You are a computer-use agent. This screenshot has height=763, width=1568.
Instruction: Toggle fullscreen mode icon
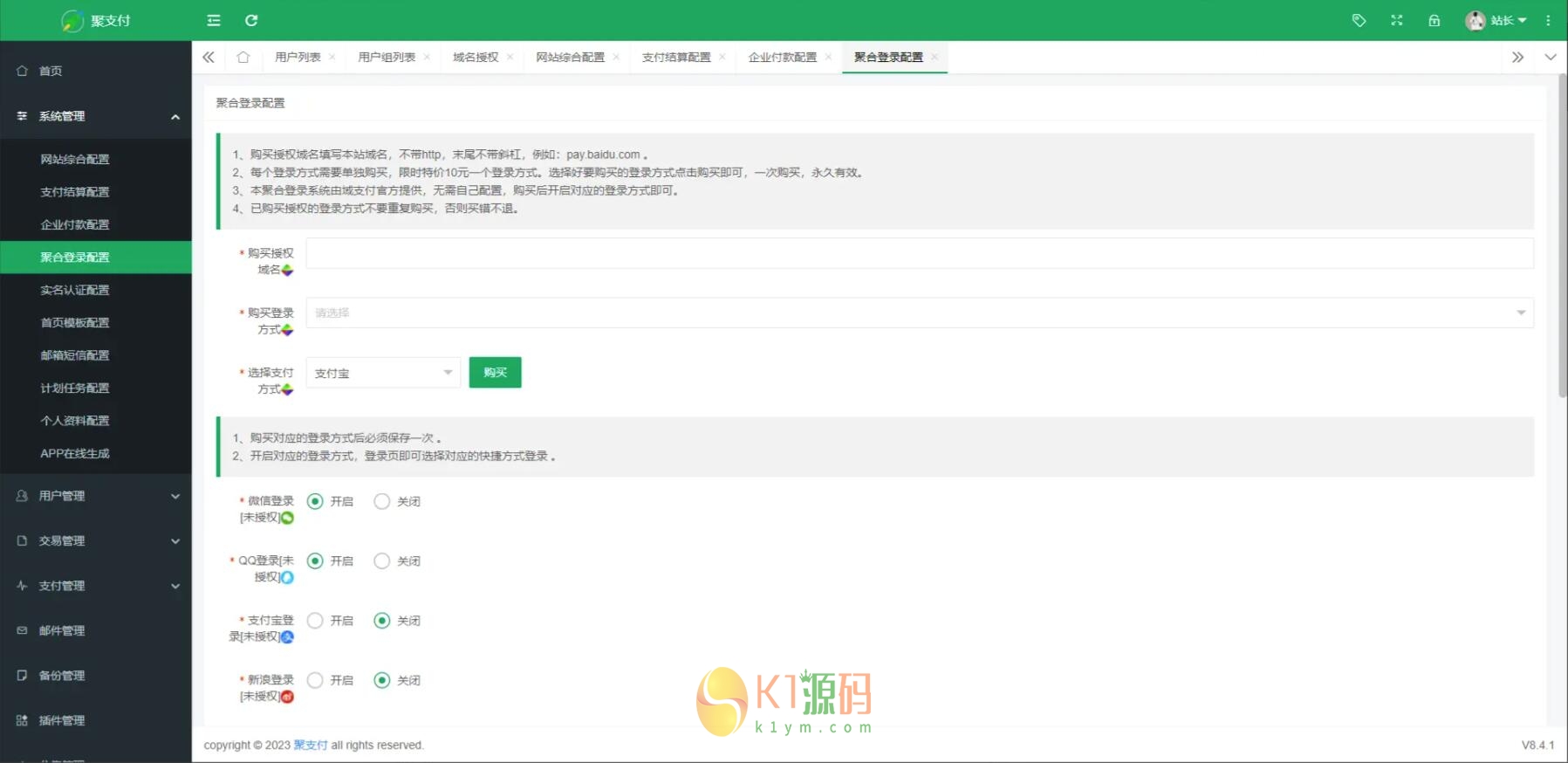click(x=1396, y=20)
